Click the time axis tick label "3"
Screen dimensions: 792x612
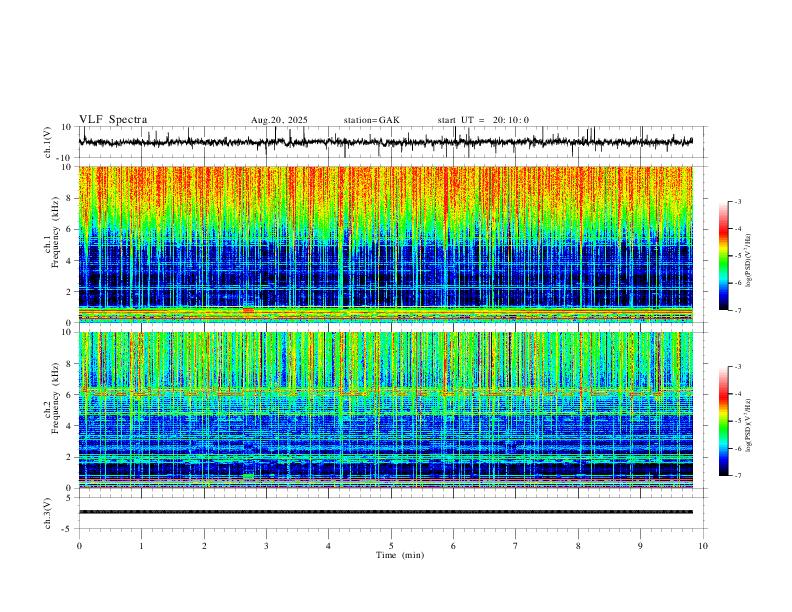(266, 546)
